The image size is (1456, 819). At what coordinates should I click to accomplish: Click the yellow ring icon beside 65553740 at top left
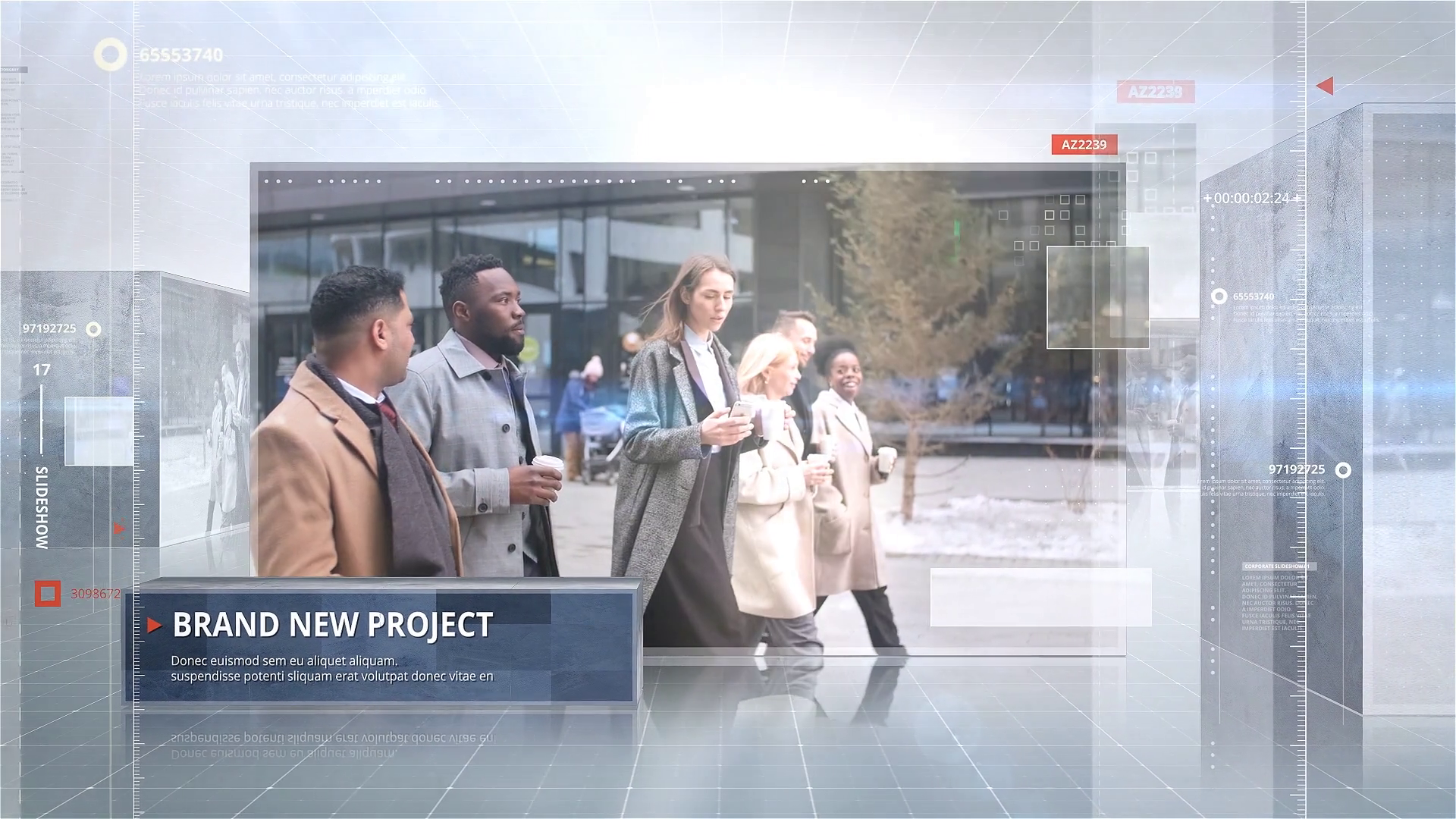pyautogui.click(x=110, y=55)
